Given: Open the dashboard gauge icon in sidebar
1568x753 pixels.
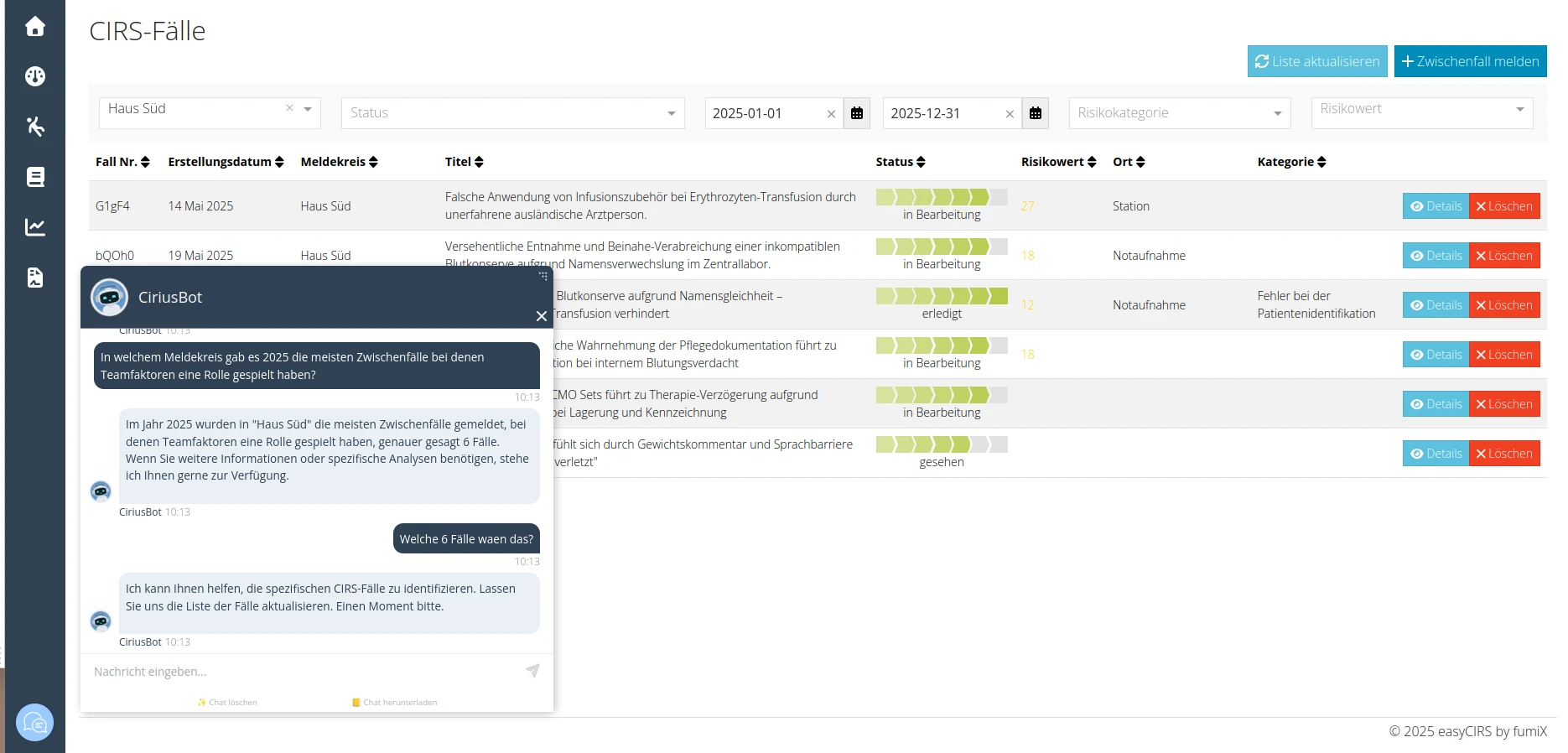Looking at the screenshot, I should pos(34,76).
